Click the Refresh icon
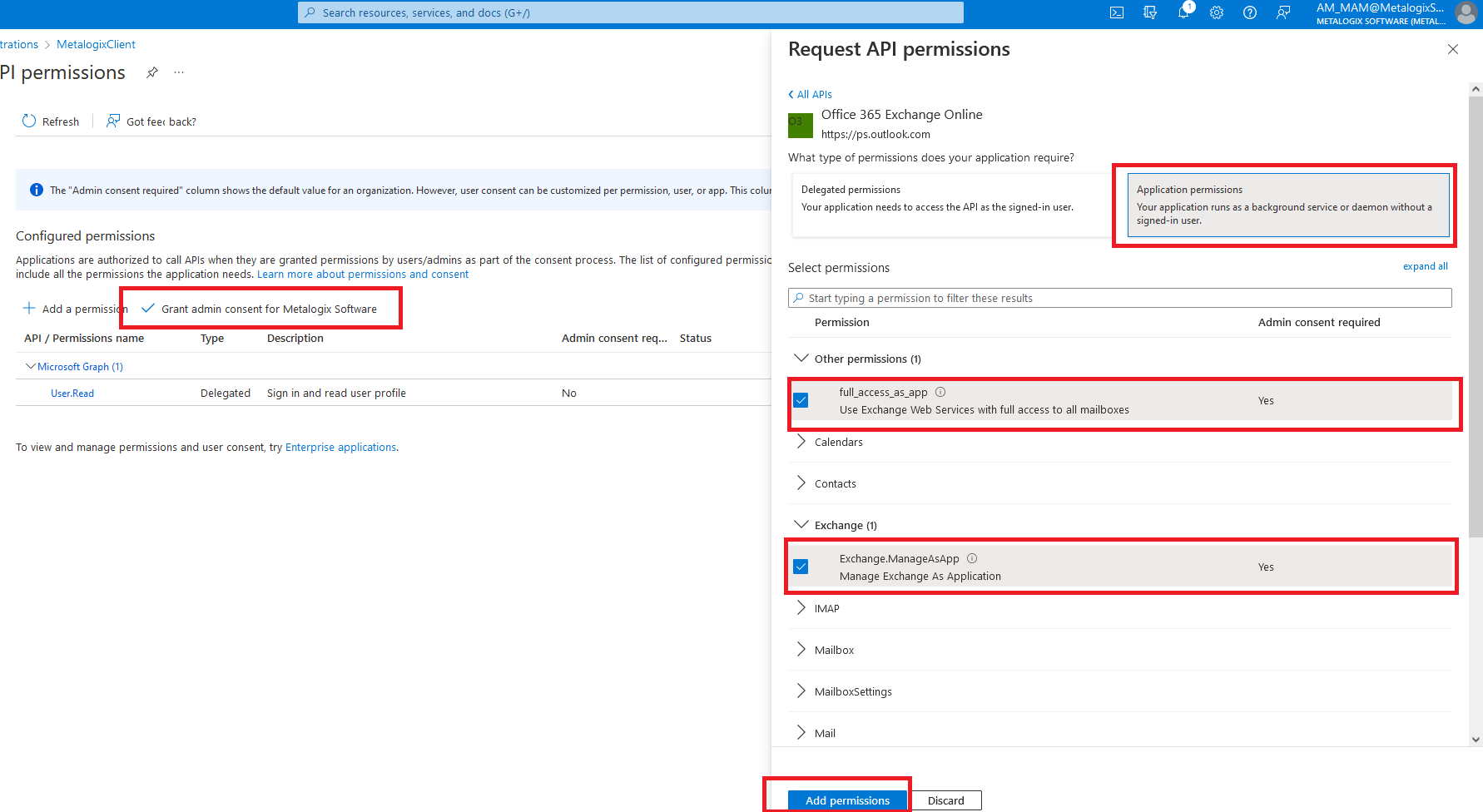Image resolution: width=1483 pixels, height=812 pixels. click(x=29, y=121)
